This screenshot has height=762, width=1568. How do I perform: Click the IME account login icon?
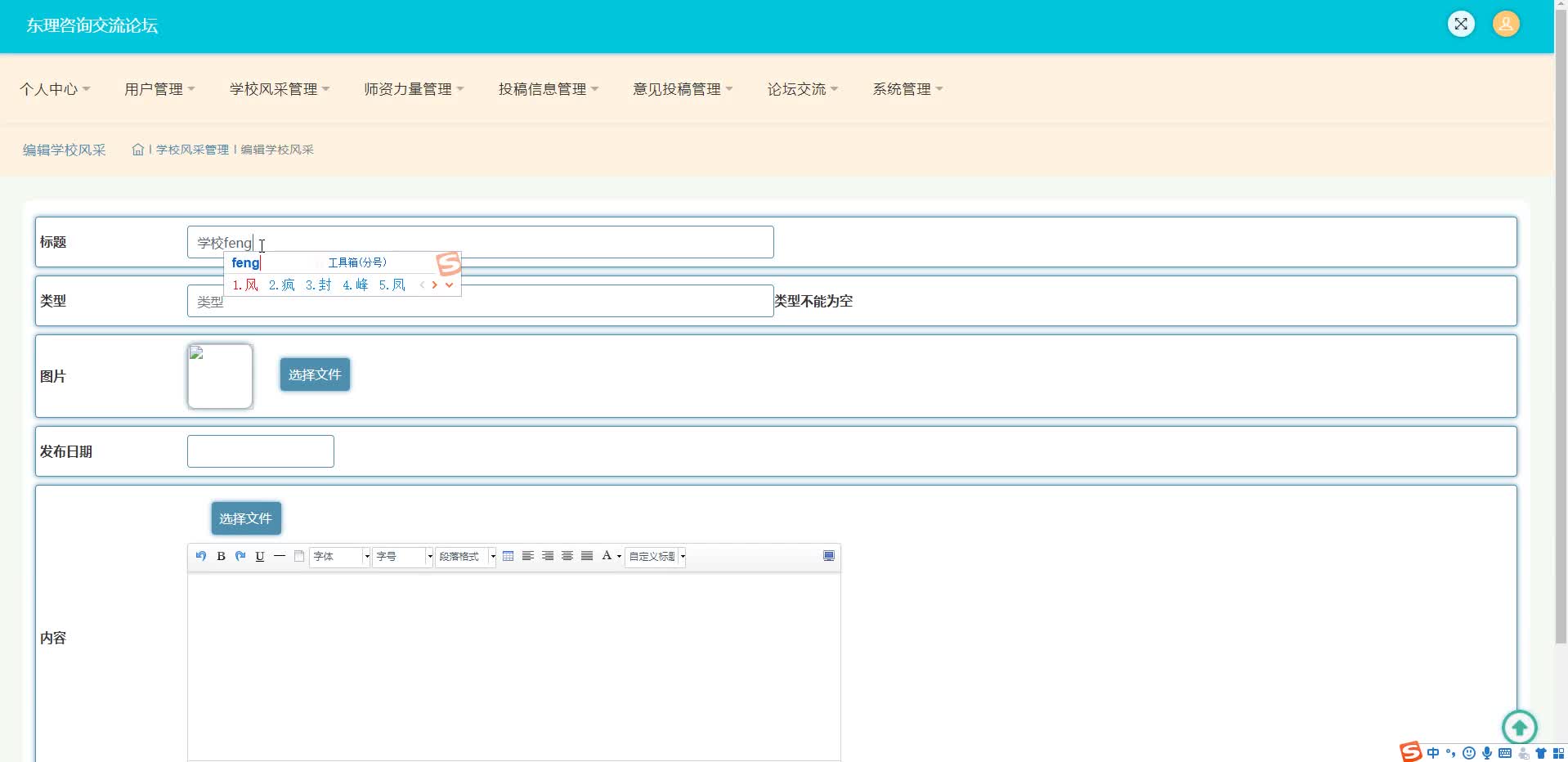coord(1523,753)
